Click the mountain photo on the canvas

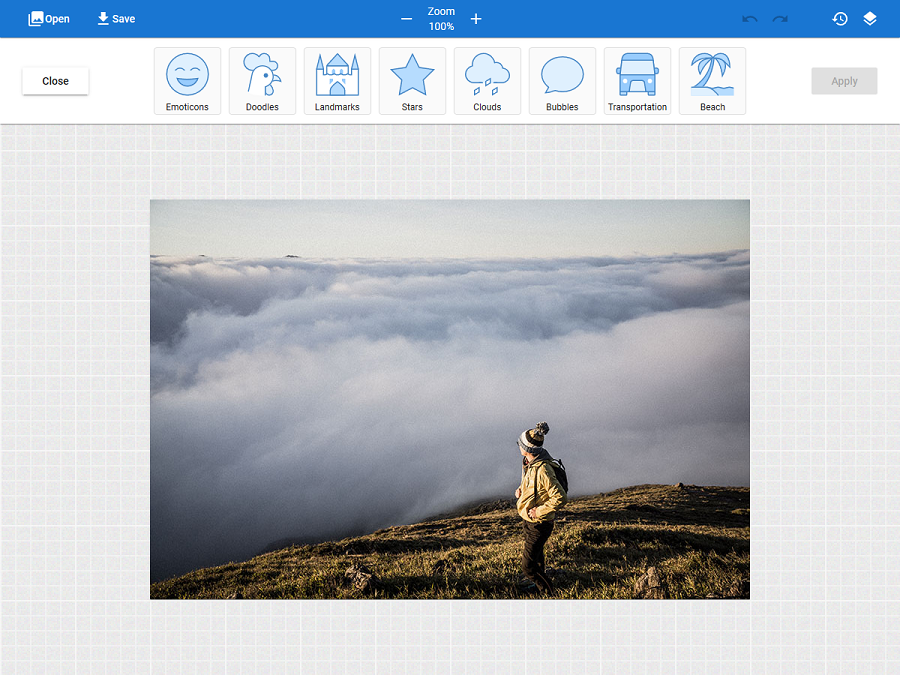coord(449,399)
